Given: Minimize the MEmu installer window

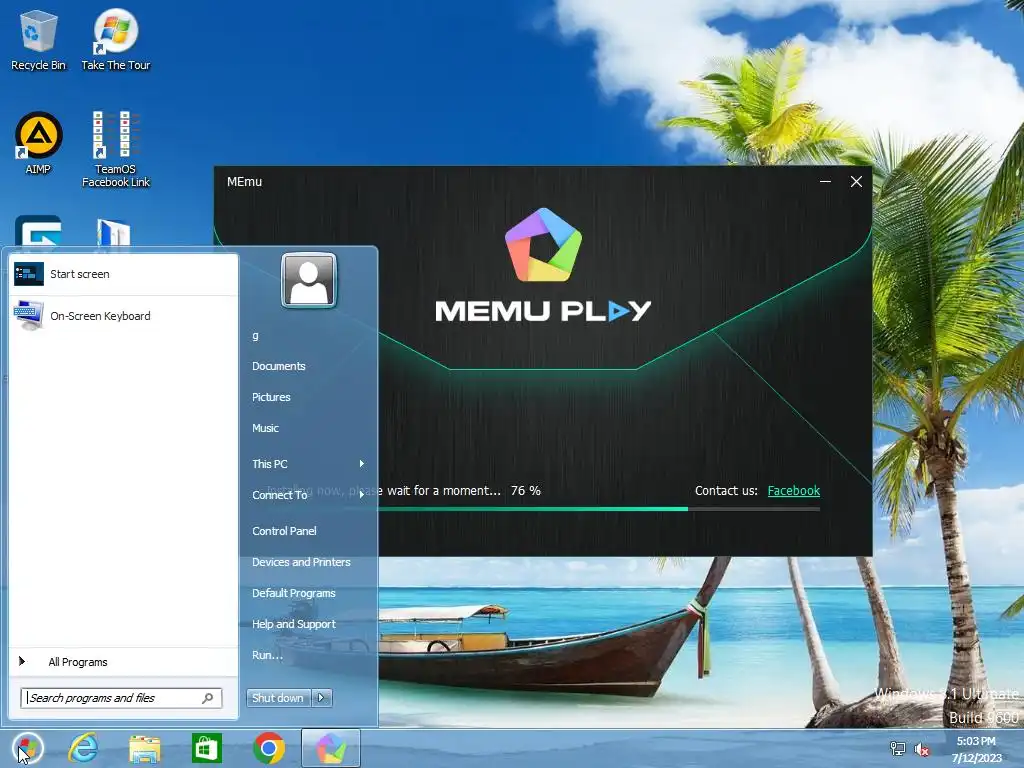Looking at the screenshot, I should pos(825,182).
